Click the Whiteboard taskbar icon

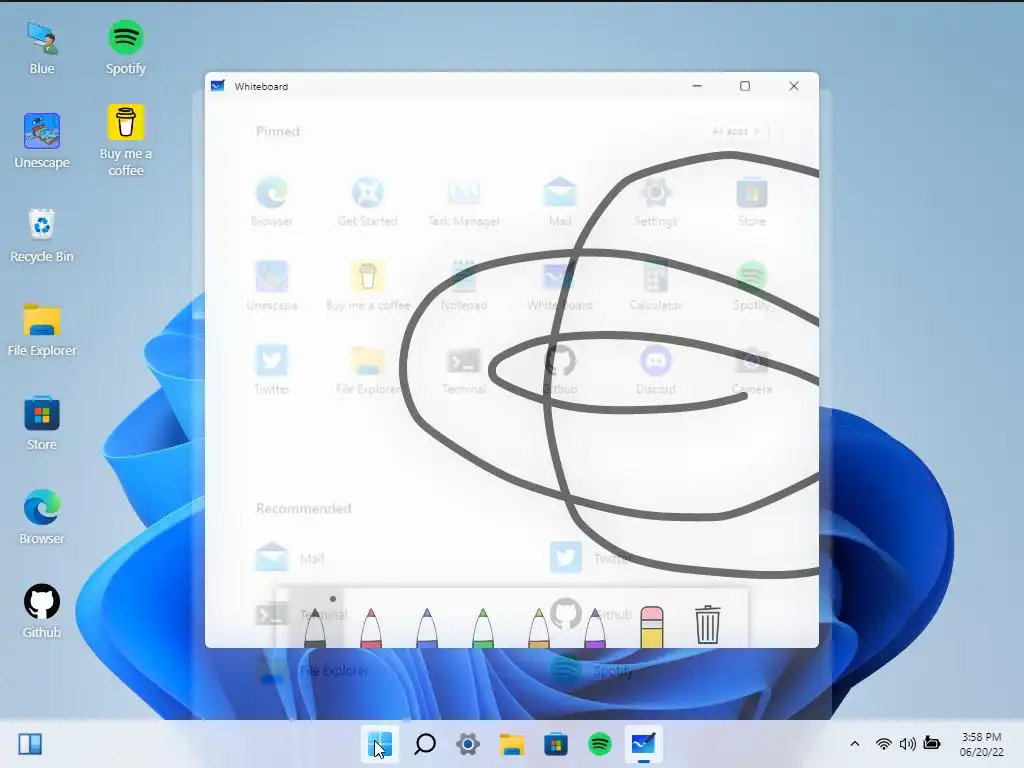coord(643,744)
